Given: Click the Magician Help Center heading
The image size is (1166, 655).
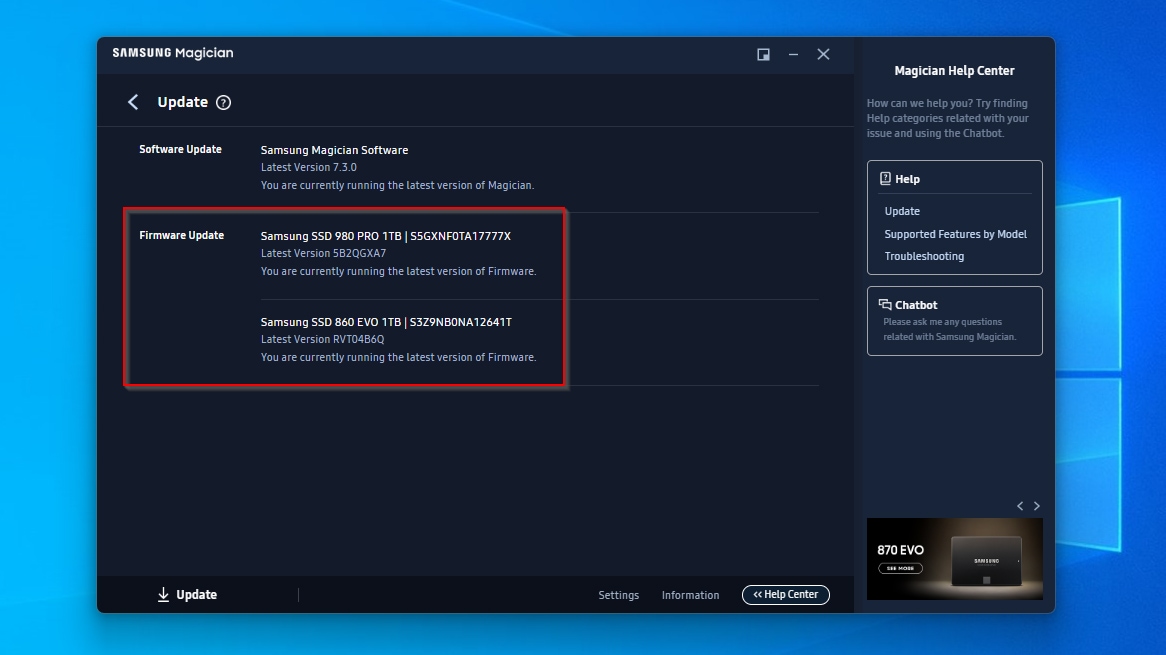Looking at the screenshot, I should pyautogui.click(x=954, y=71).
